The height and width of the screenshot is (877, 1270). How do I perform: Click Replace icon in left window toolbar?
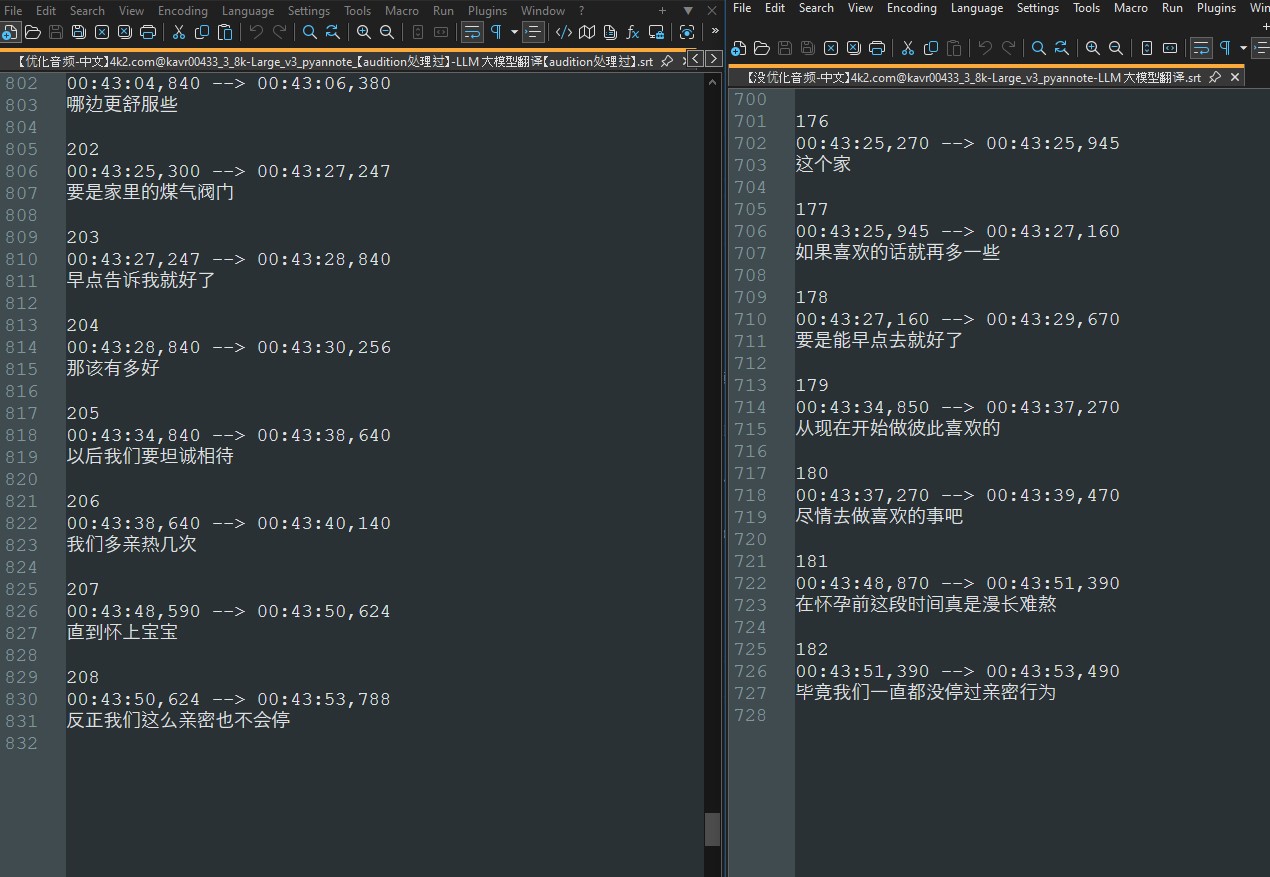[333, 32]
